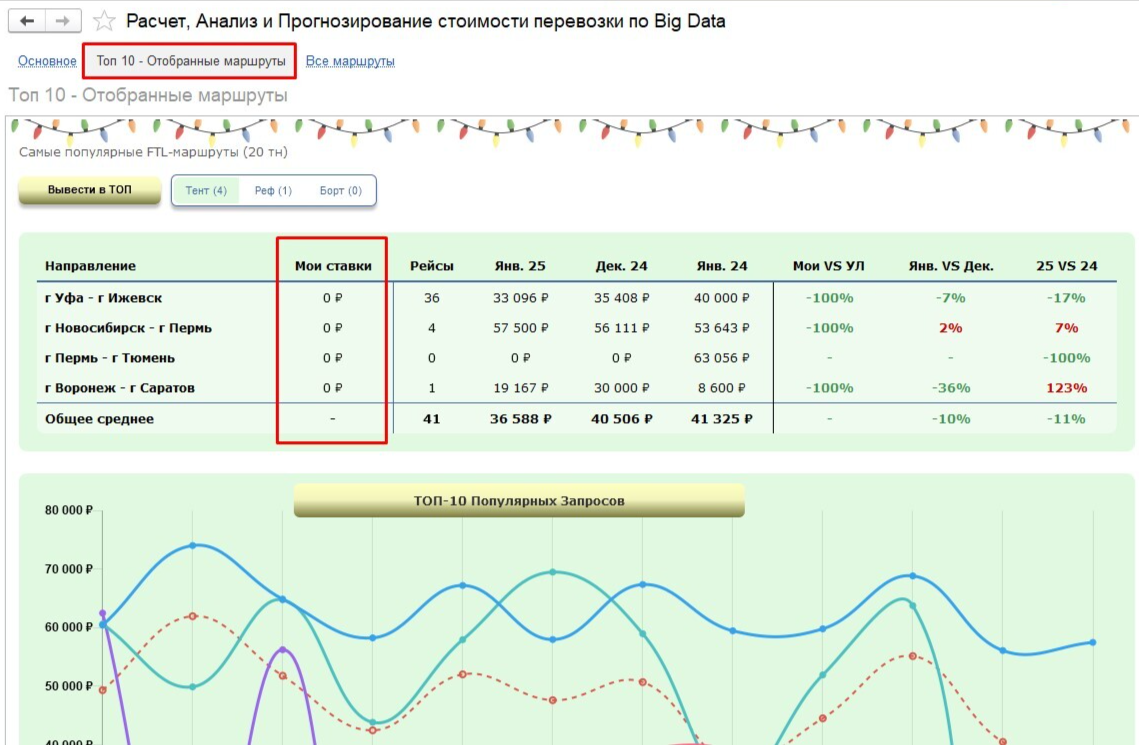1139x745 pixels.
Task: Select route г Пермь - г Тюмень
Action: pyautogui.click(x=110, y=358)
